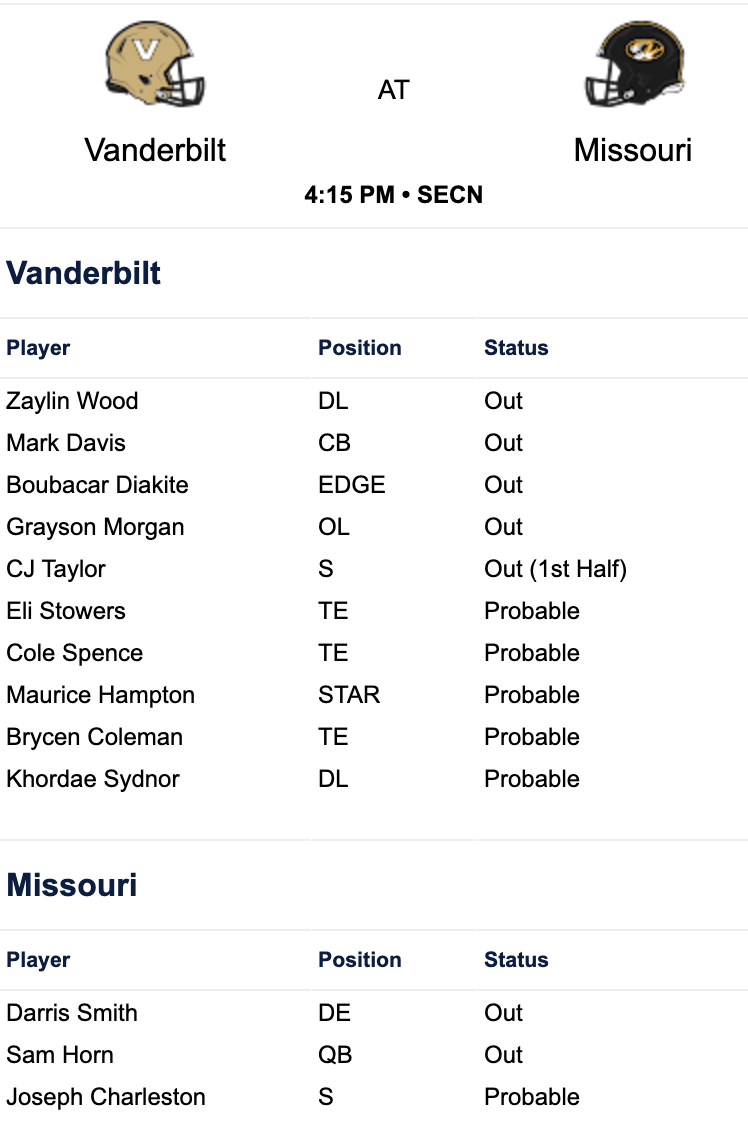The width and height of the screenshot is (748, 1142).
Task: Select the Vanderbilt team name under the helmet
Action: tap(155, 150)
